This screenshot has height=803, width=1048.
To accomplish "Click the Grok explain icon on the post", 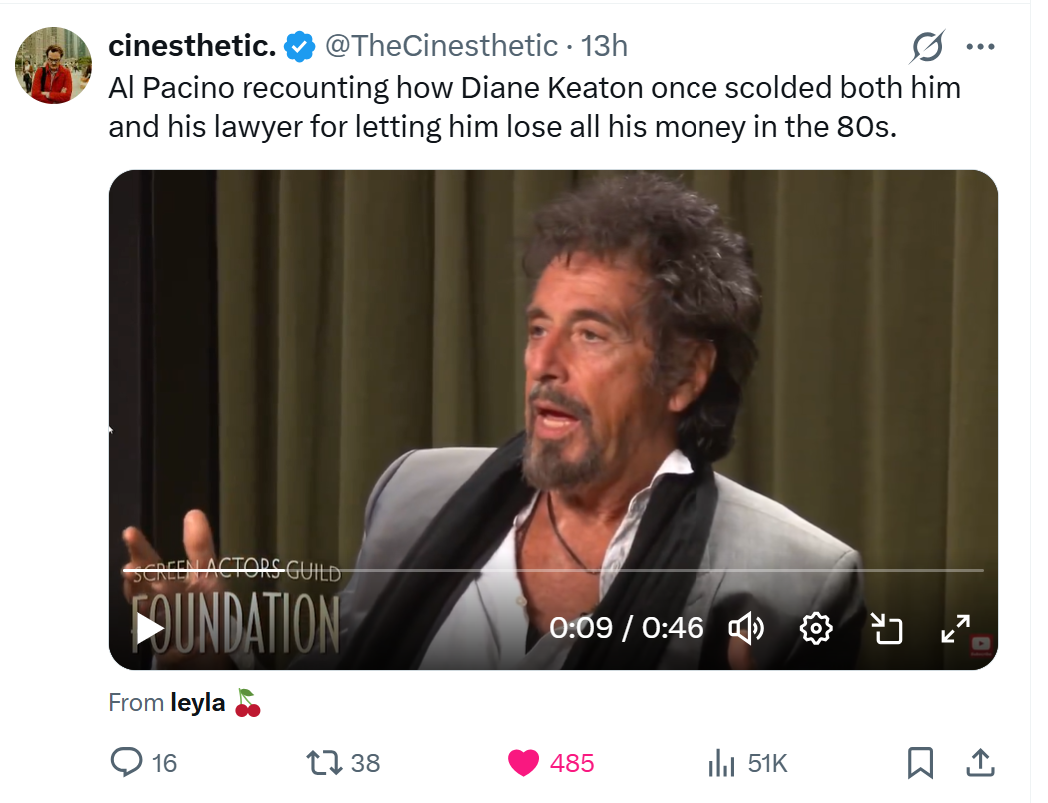I will [927, 46].
